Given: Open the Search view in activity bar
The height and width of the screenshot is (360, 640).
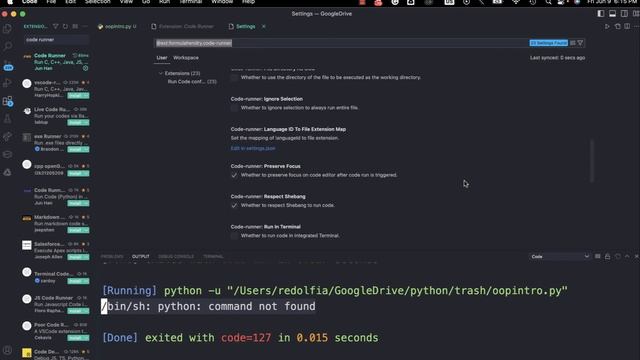Looking at the screenshot, I should [7, 46].
